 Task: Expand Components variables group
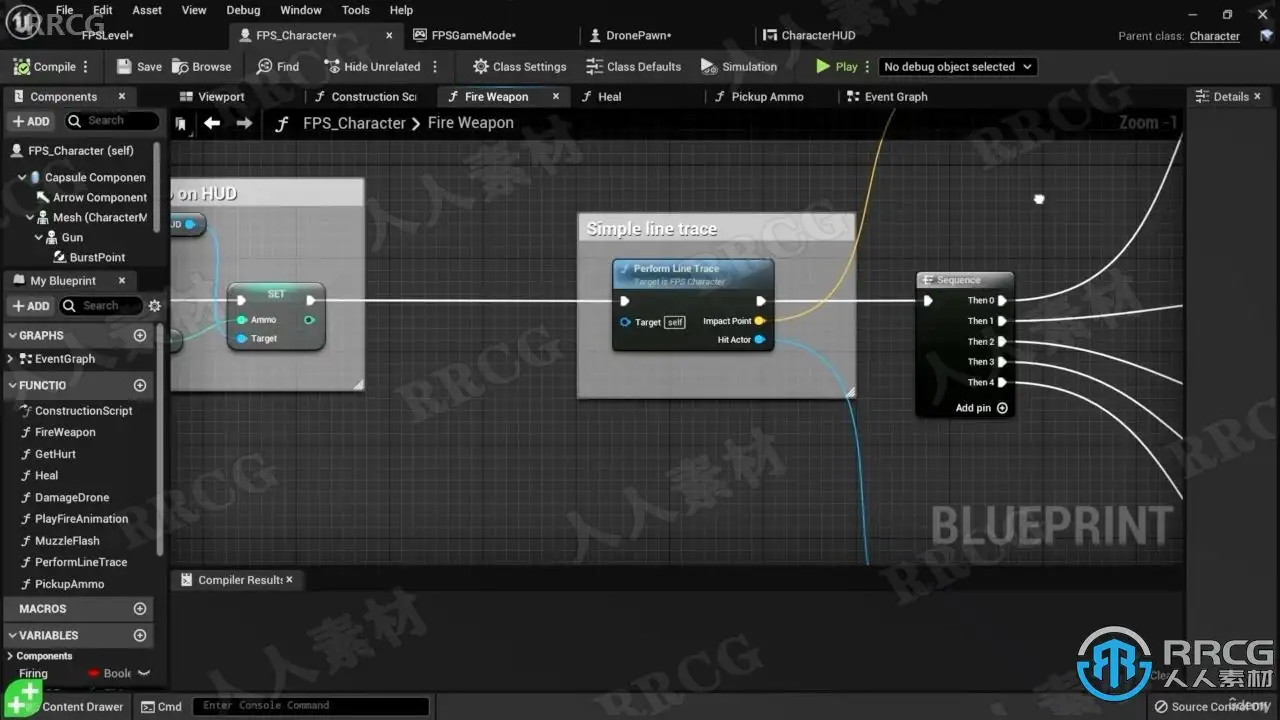[x=10, y=656]
